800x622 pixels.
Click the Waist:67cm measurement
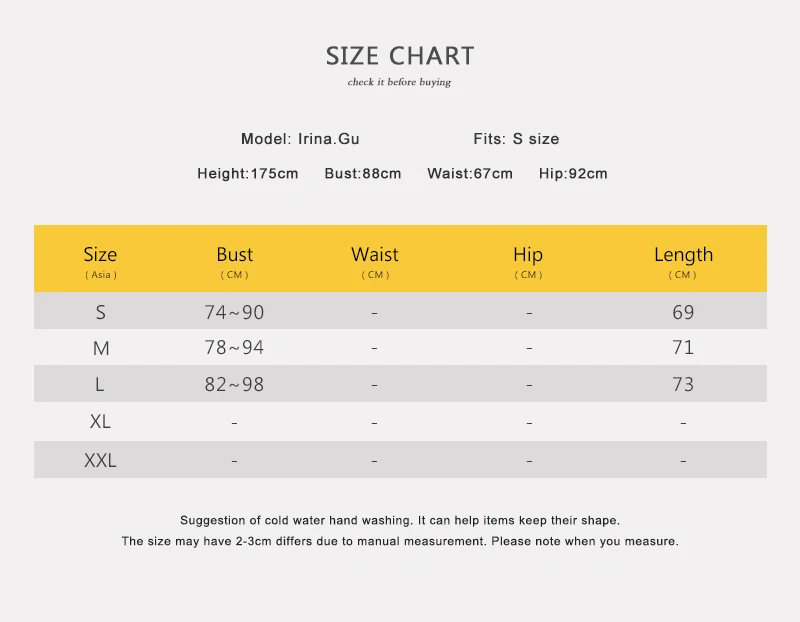point(470,173)
